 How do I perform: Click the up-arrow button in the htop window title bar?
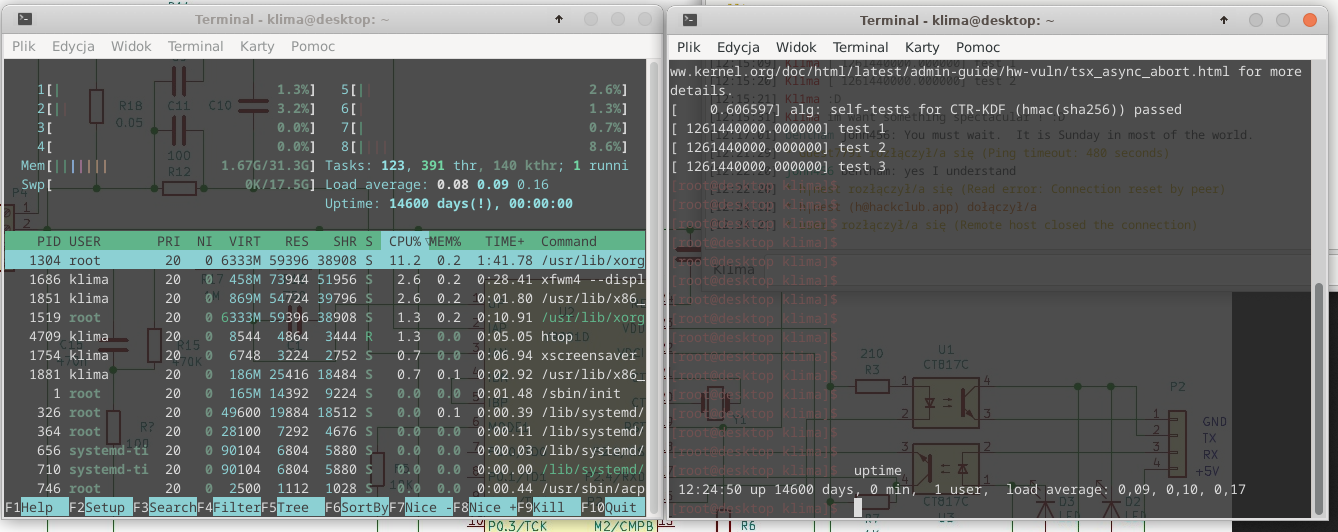558,19
